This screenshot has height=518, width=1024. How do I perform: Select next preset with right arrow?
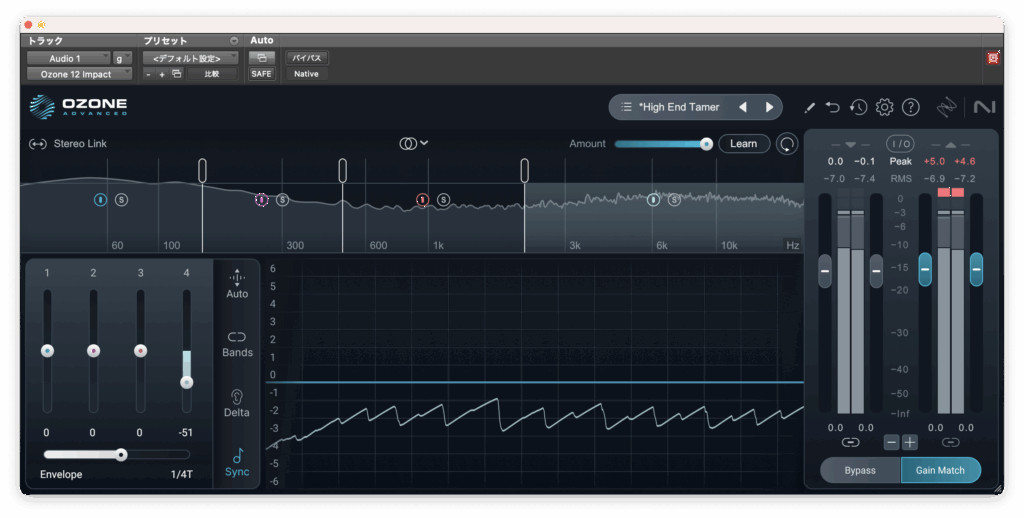coord(769,107)
